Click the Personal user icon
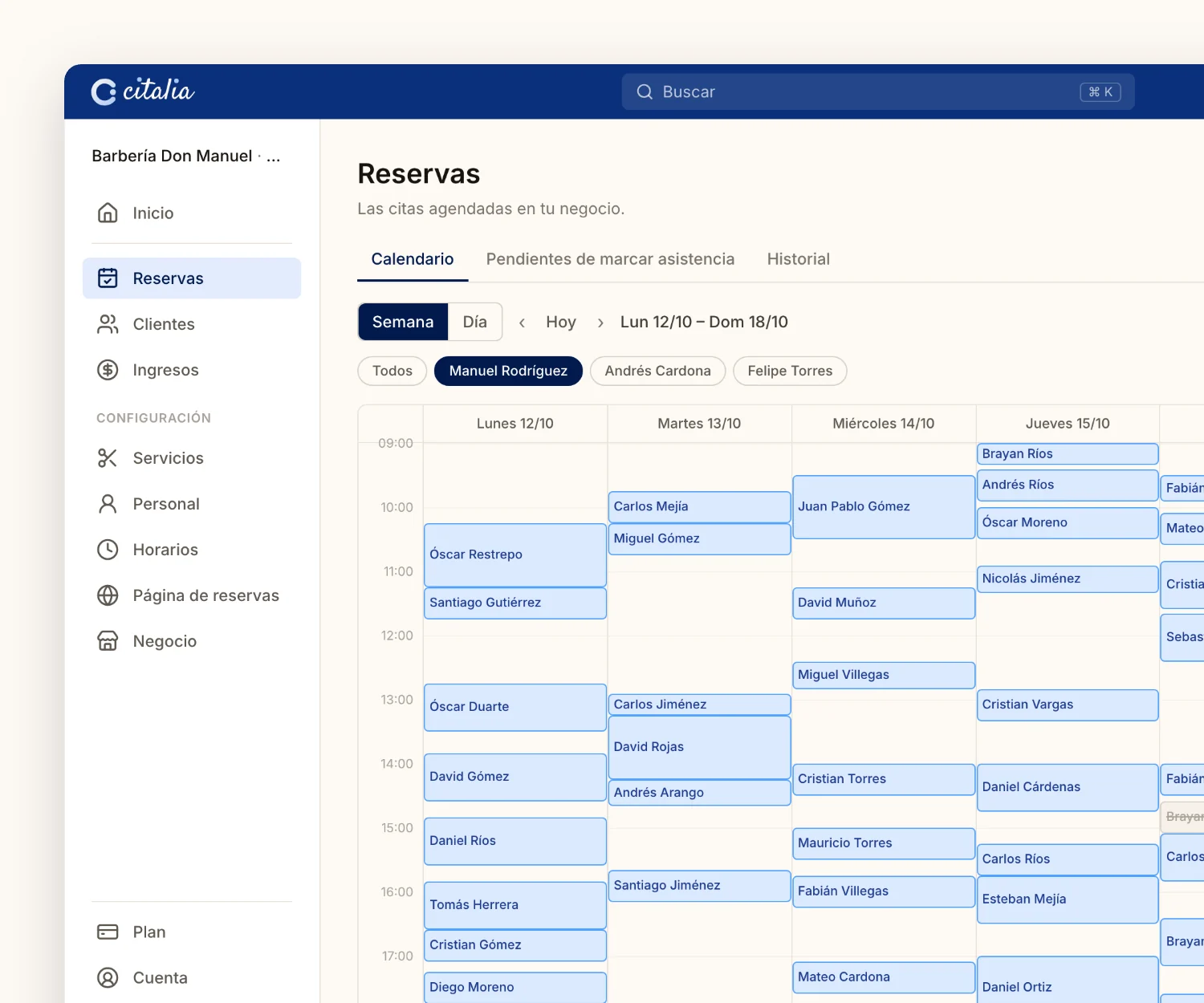The image size is (1204, 1003). (108, 504)
